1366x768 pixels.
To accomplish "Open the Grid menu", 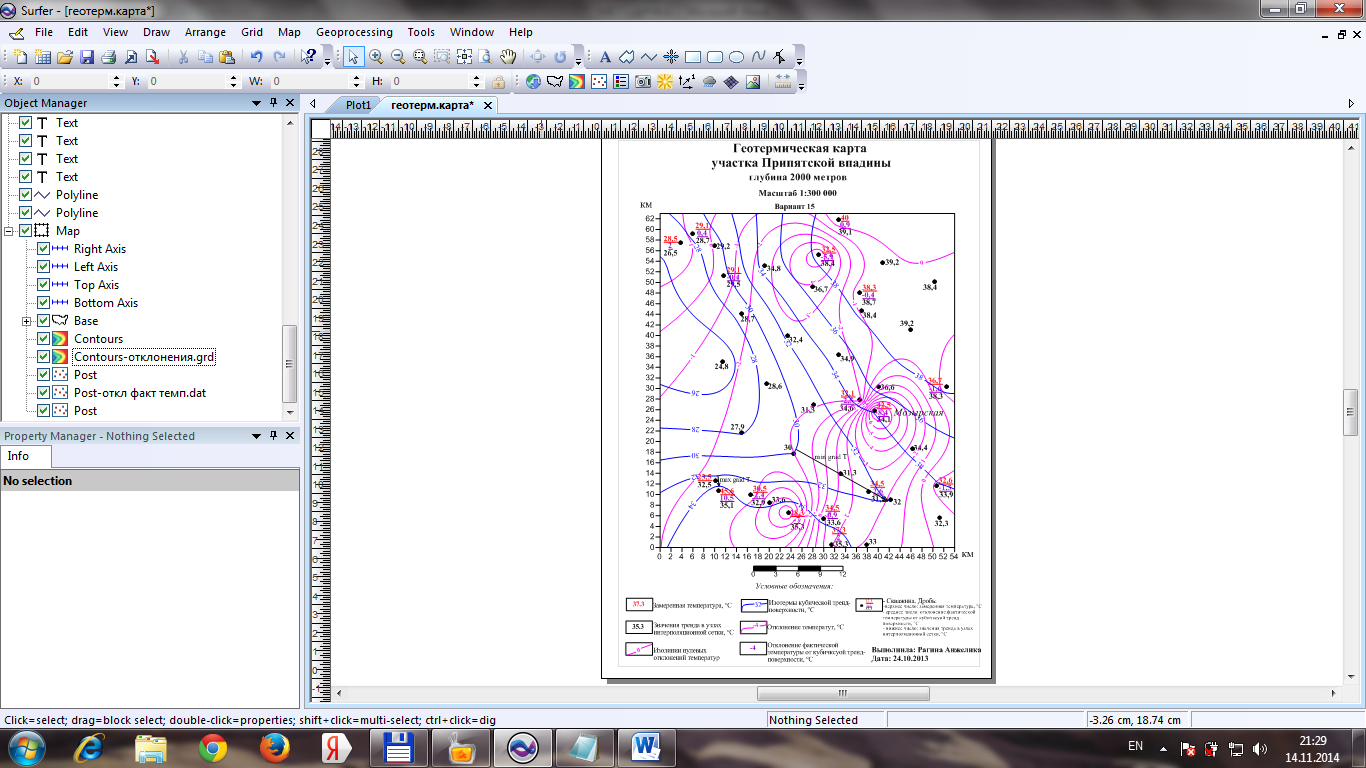I will (x=252, y=32).
